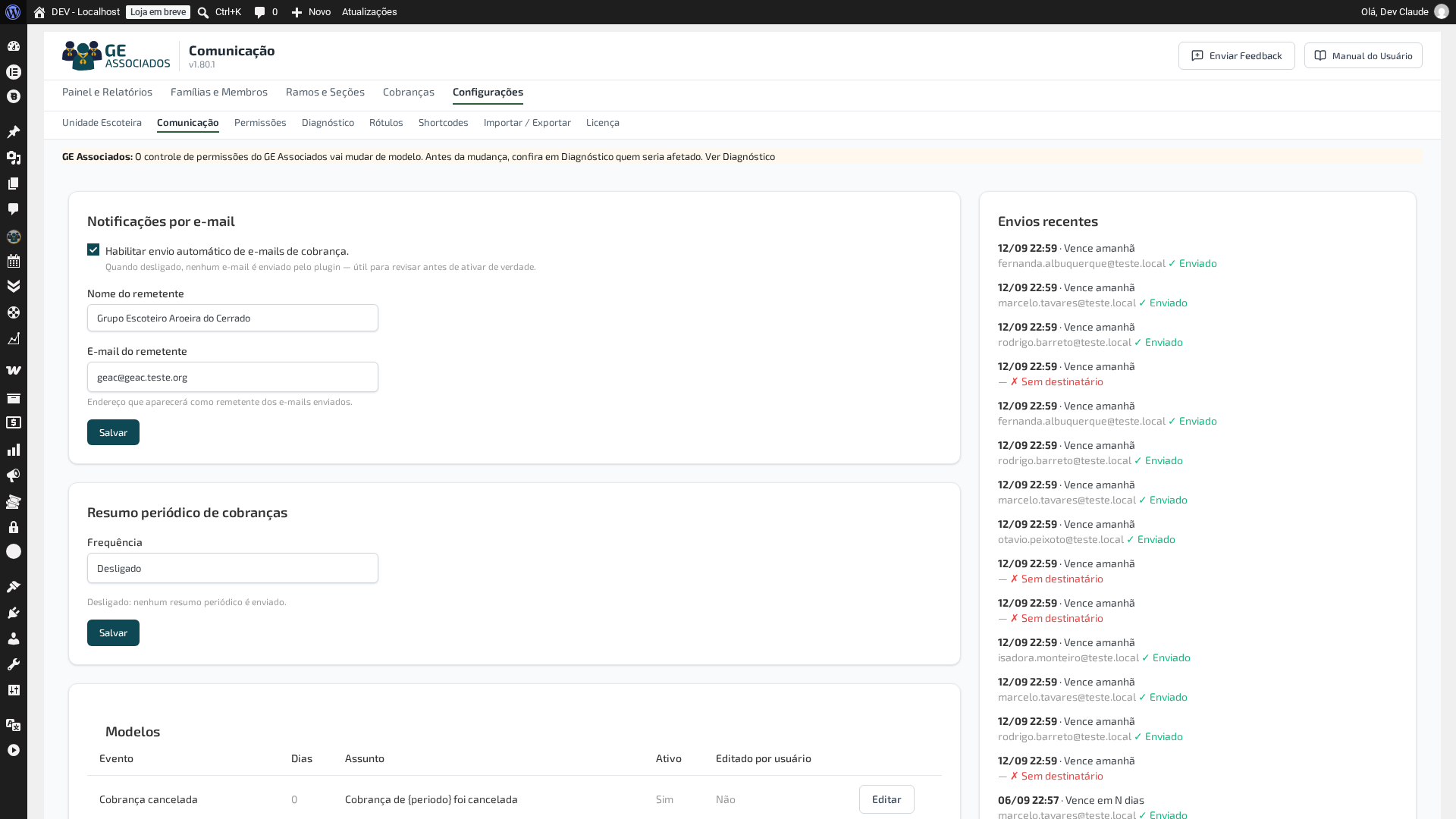Open Manual do Usuário
This screenshot has width=1456, height=819.
[x=1363, y=55]
